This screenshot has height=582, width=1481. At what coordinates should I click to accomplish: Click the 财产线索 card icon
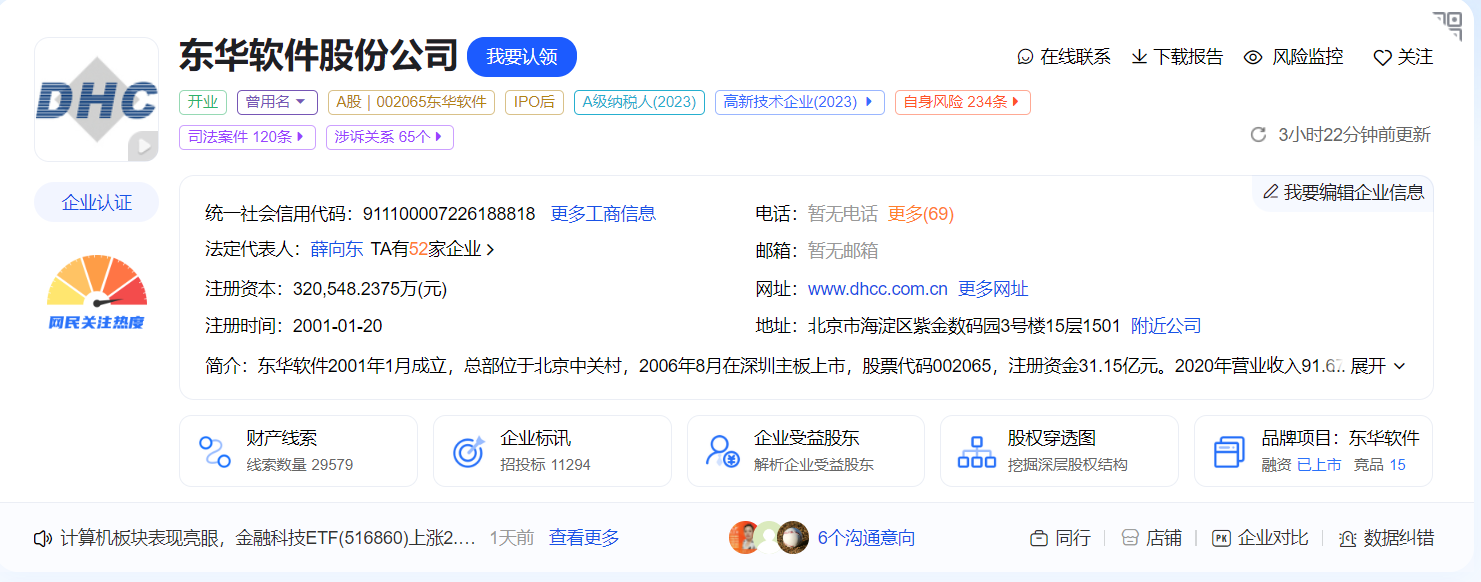click(215, 451)
